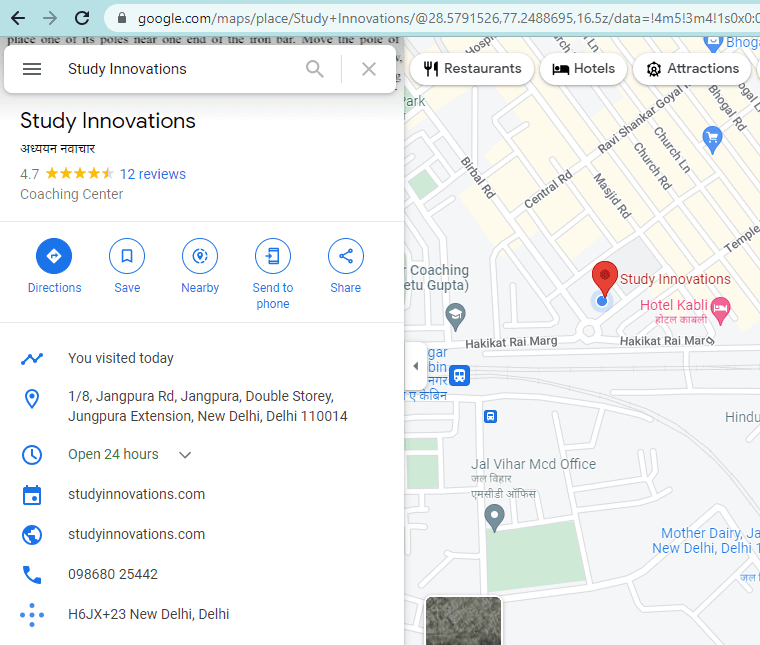Click the address pin icon
The width and height of the screenshot is (760, 645).
(32, 399)
